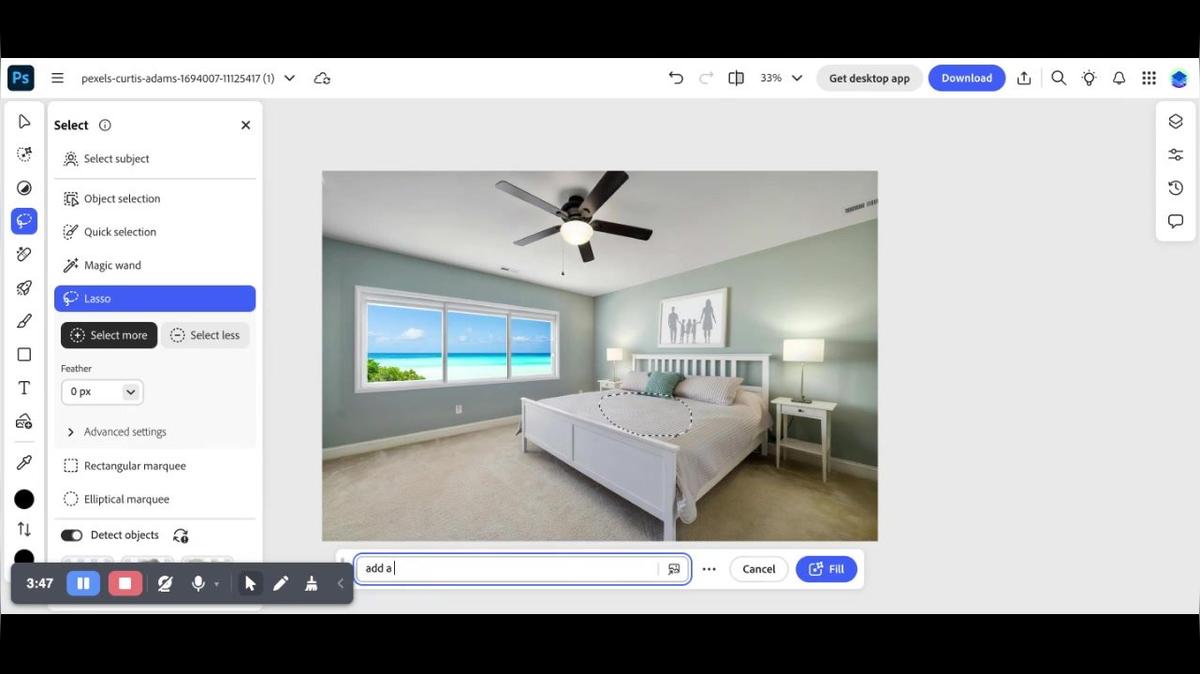The height and width of the screenshot is (674, 1200).
Task: Open the Comments panel icon
Action: [x=1175, y=221]
